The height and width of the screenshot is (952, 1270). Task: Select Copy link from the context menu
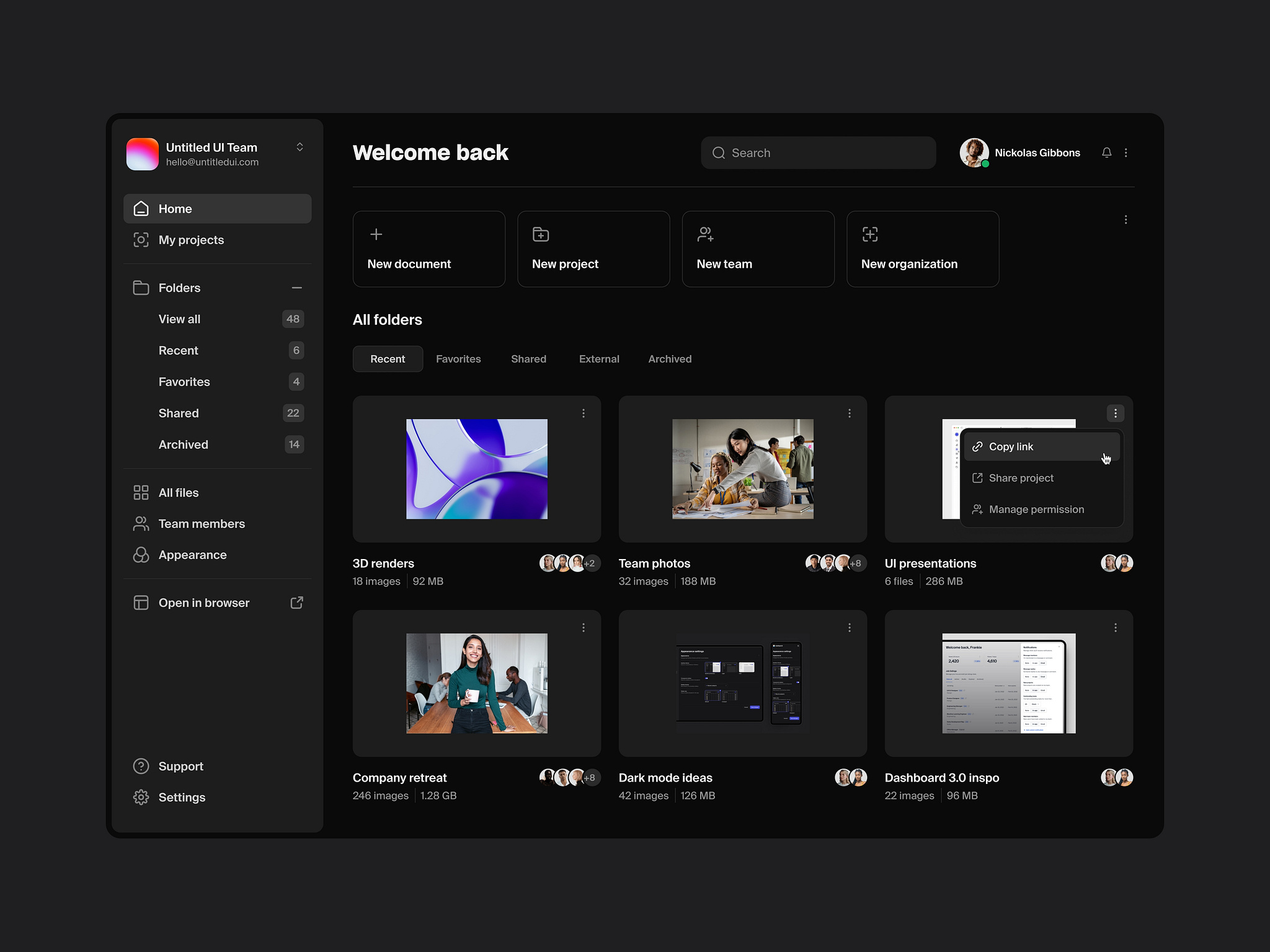tap(1011, 446)
